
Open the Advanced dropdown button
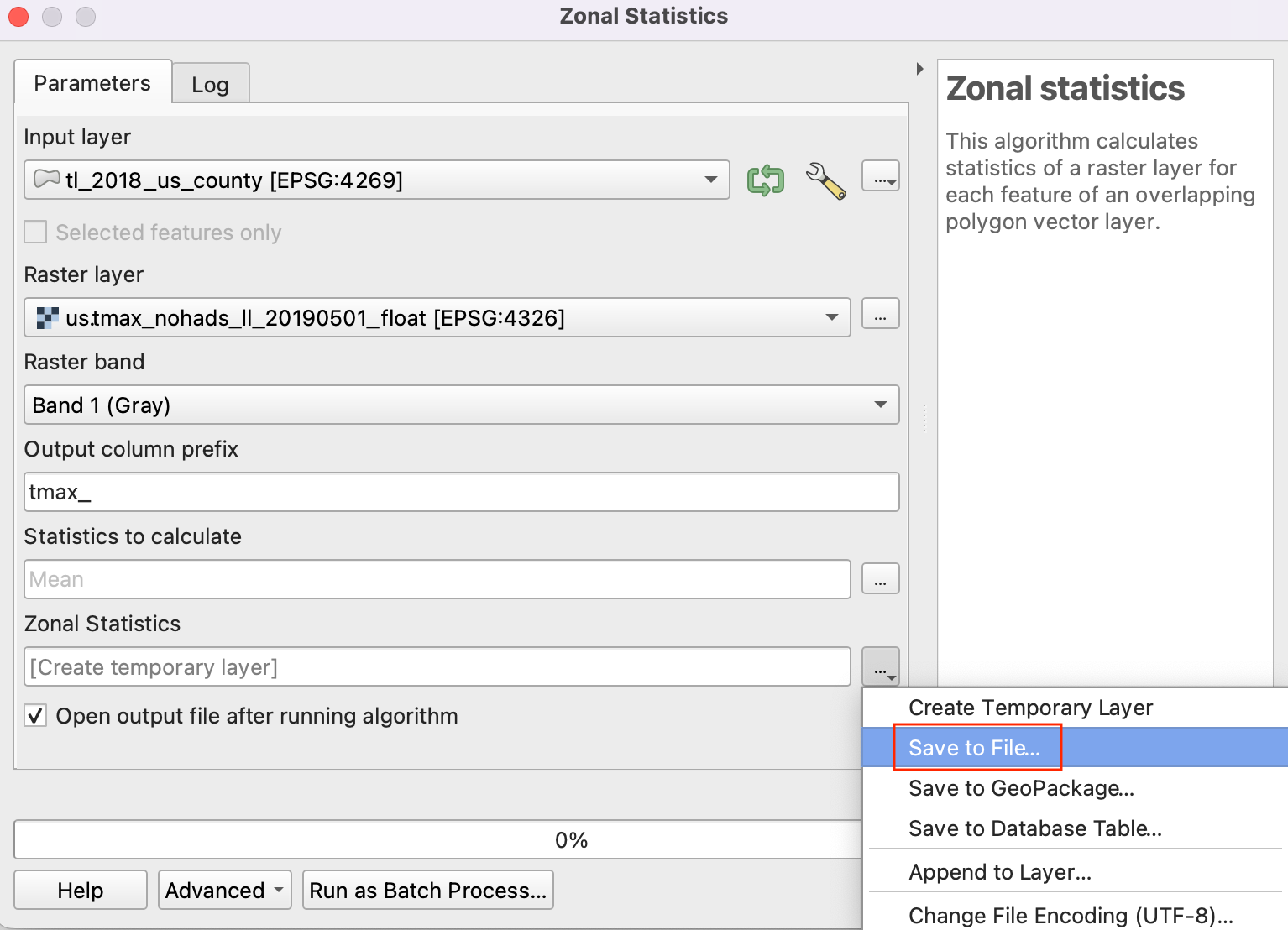click(x=224, y=891)
